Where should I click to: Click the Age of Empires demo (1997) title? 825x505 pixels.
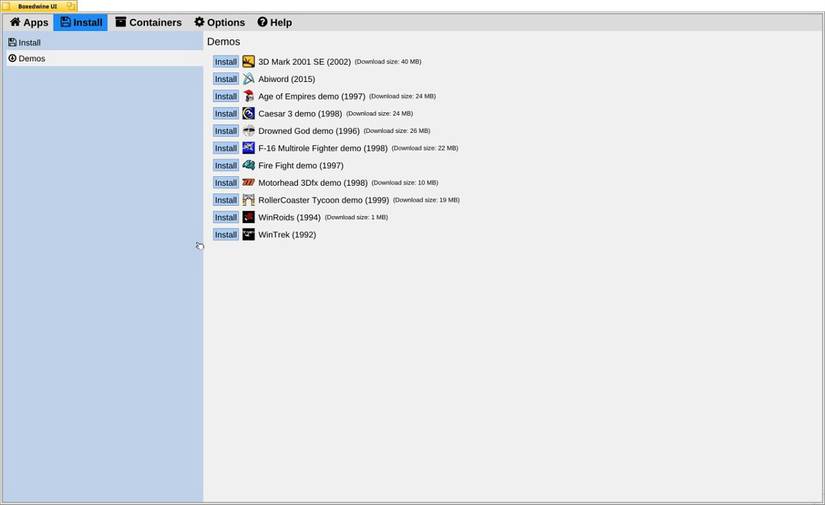[x=311, y=96]
